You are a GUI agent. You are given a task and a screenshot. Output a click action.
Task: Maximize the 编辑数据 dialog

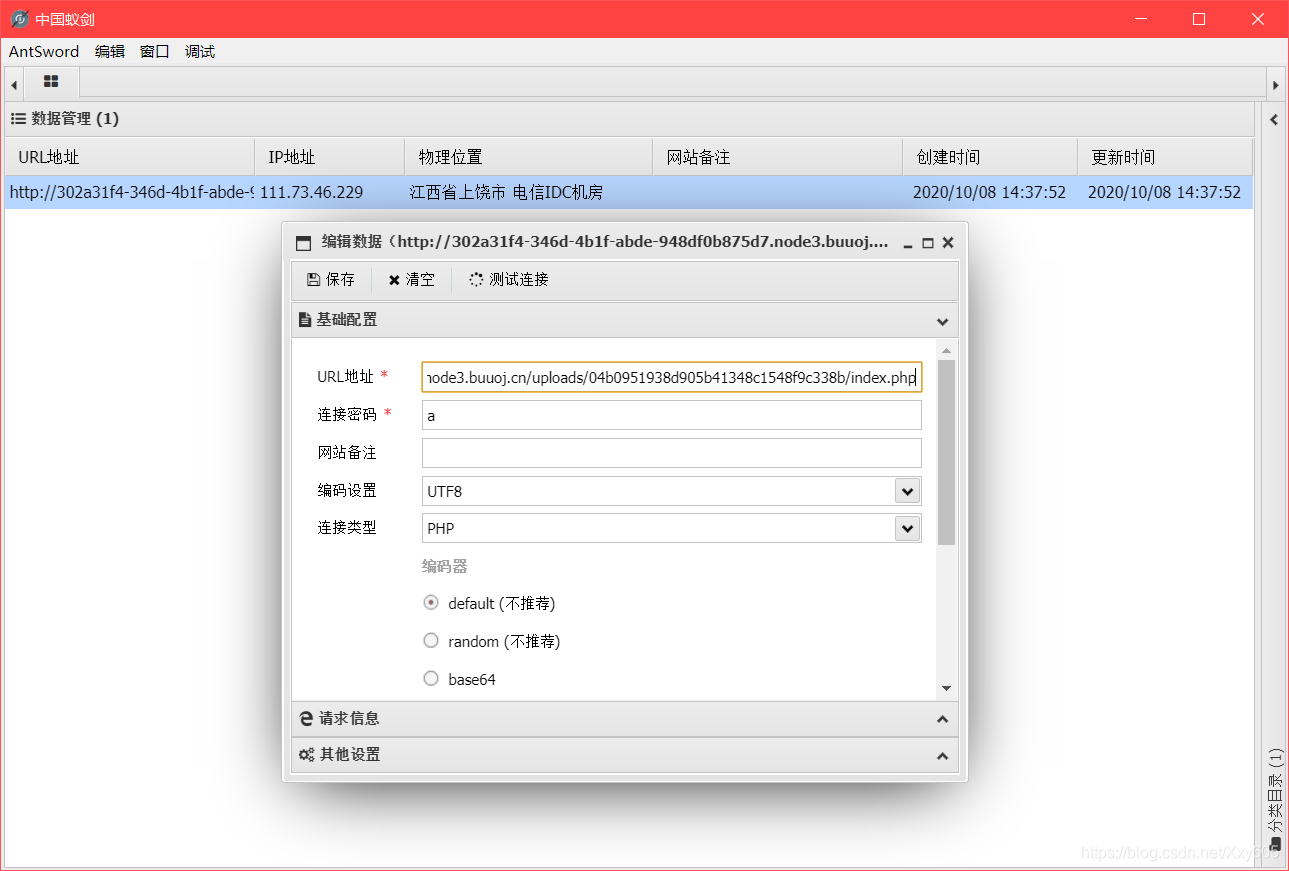(927, 243)
